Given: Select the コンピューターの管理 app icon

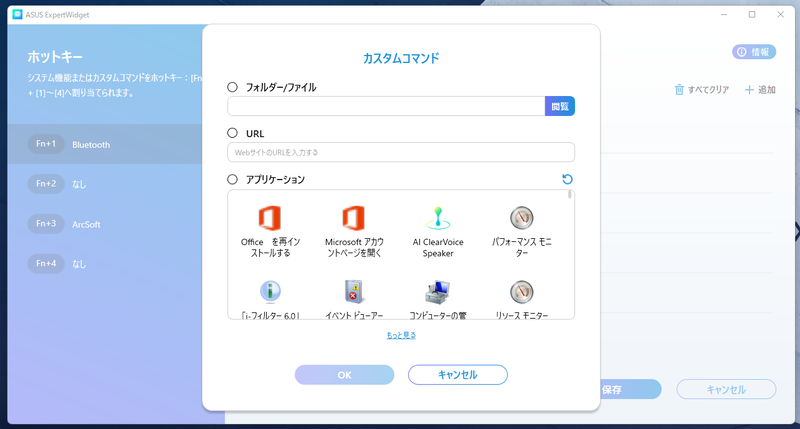Looking at the screenshot, I should [438, 292].
